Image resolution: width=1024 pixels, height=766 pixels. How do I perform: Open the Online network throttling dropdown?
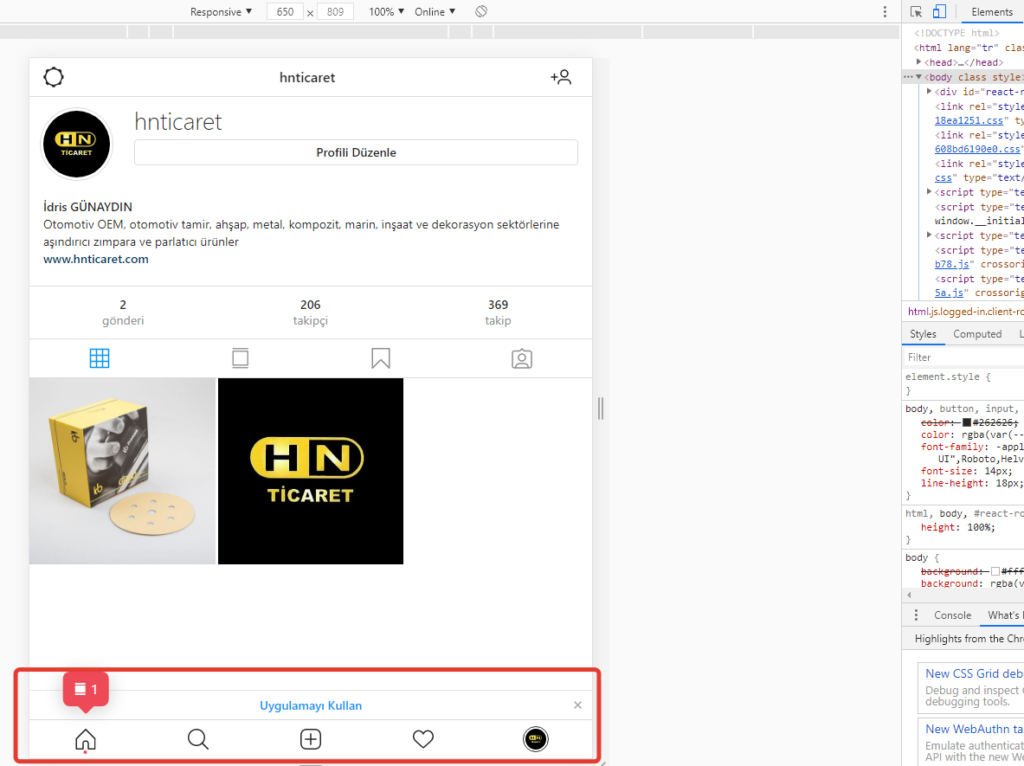[435, 12]
